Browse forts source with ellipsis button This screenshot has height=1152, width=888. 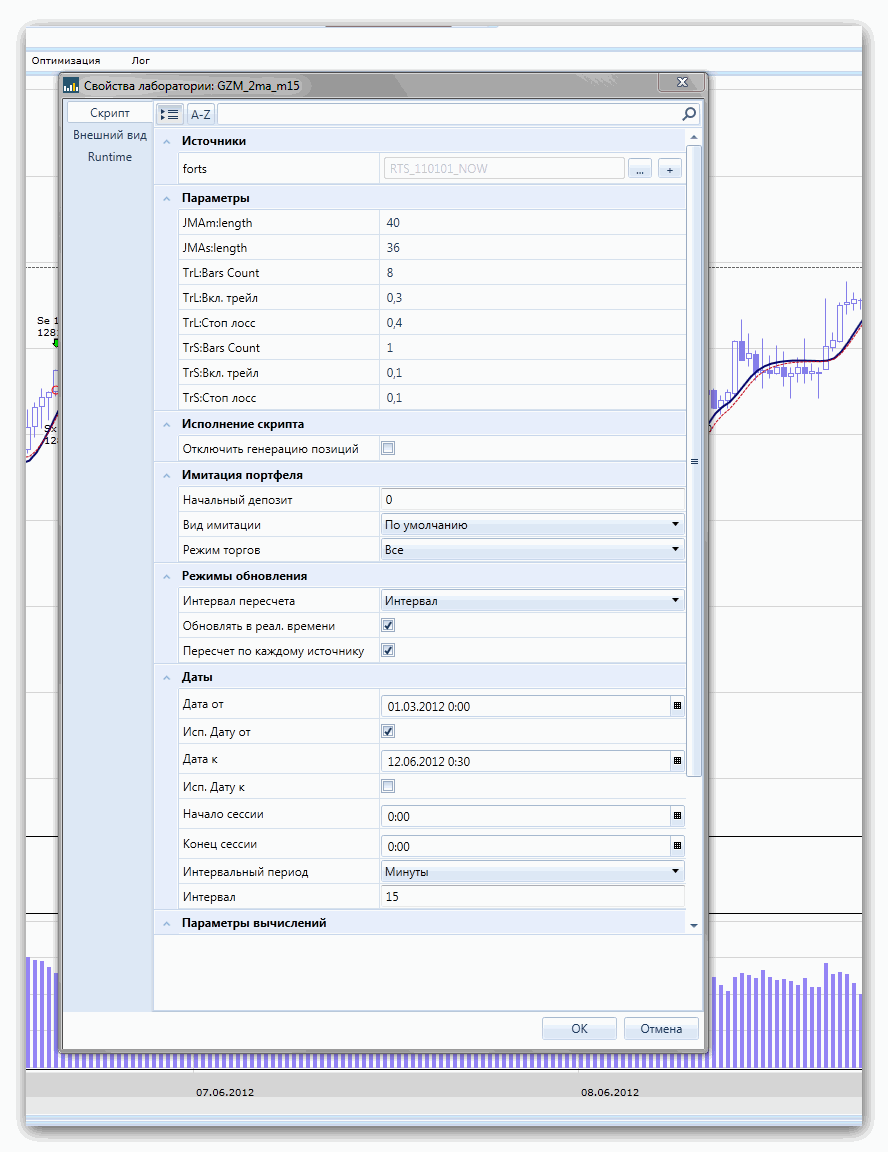tap(640, 169)
